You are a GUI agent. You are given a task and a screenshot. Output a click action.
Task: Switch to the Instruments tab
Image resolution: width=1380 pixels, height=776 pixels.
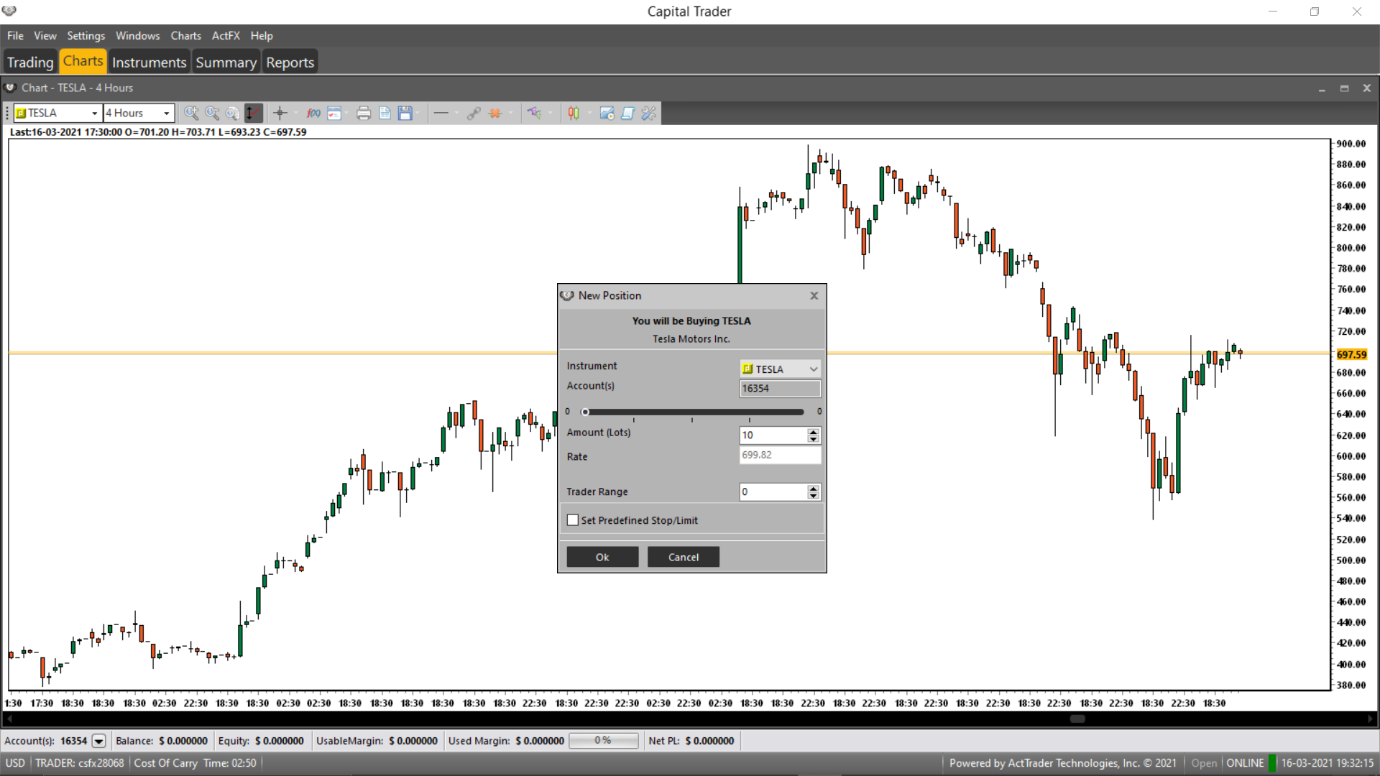click(149, 62)
